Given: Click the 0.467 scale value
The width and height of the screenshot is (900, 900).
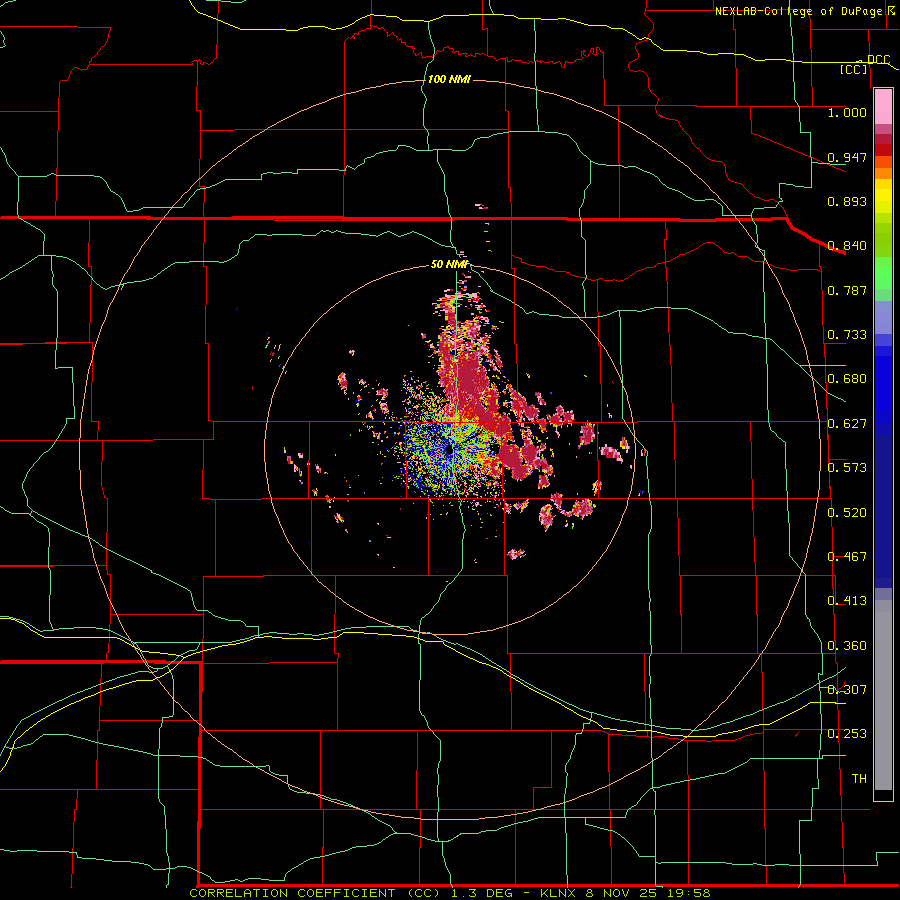Looking at the screenshot, I should [847, 557].
